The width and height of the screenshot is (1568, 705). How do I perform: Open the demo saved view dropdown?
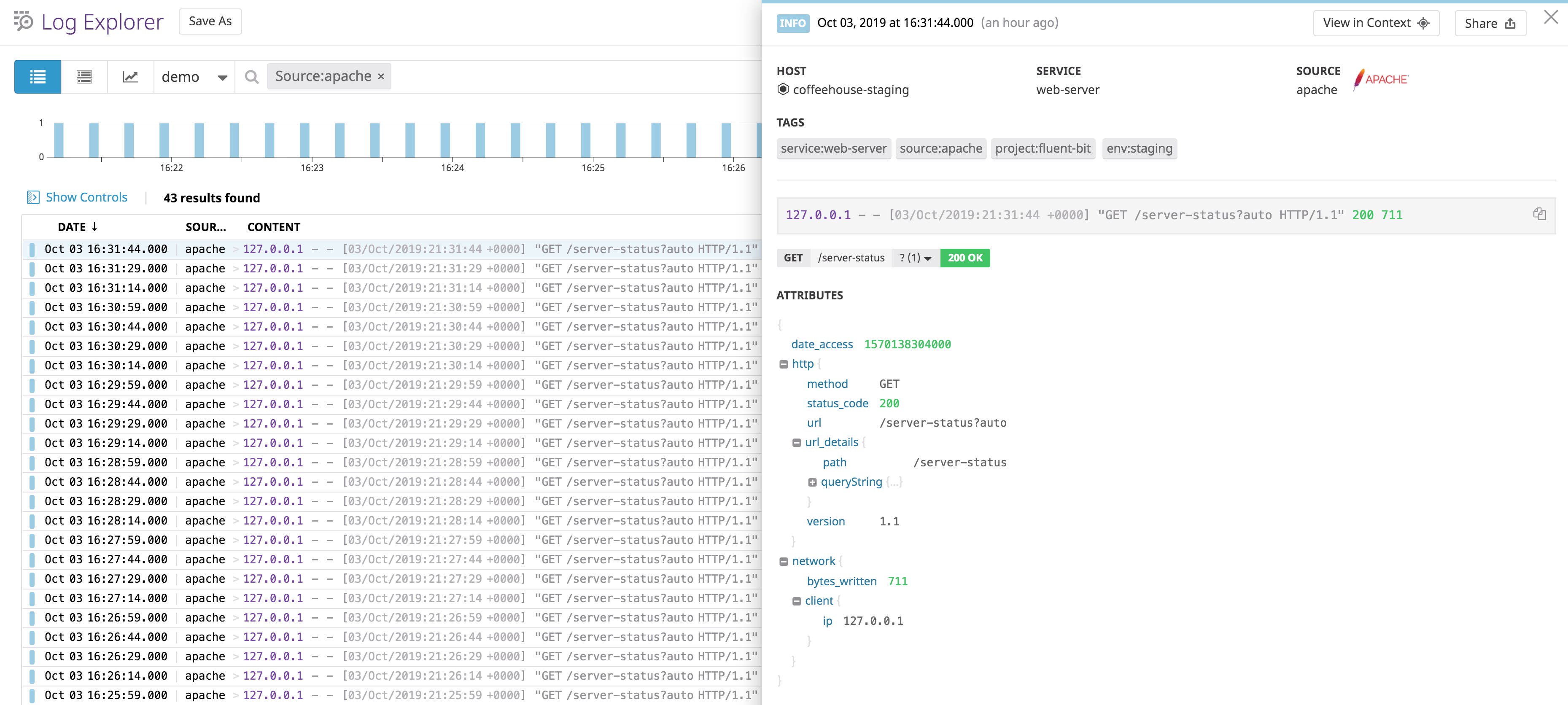tap(193, 76)
